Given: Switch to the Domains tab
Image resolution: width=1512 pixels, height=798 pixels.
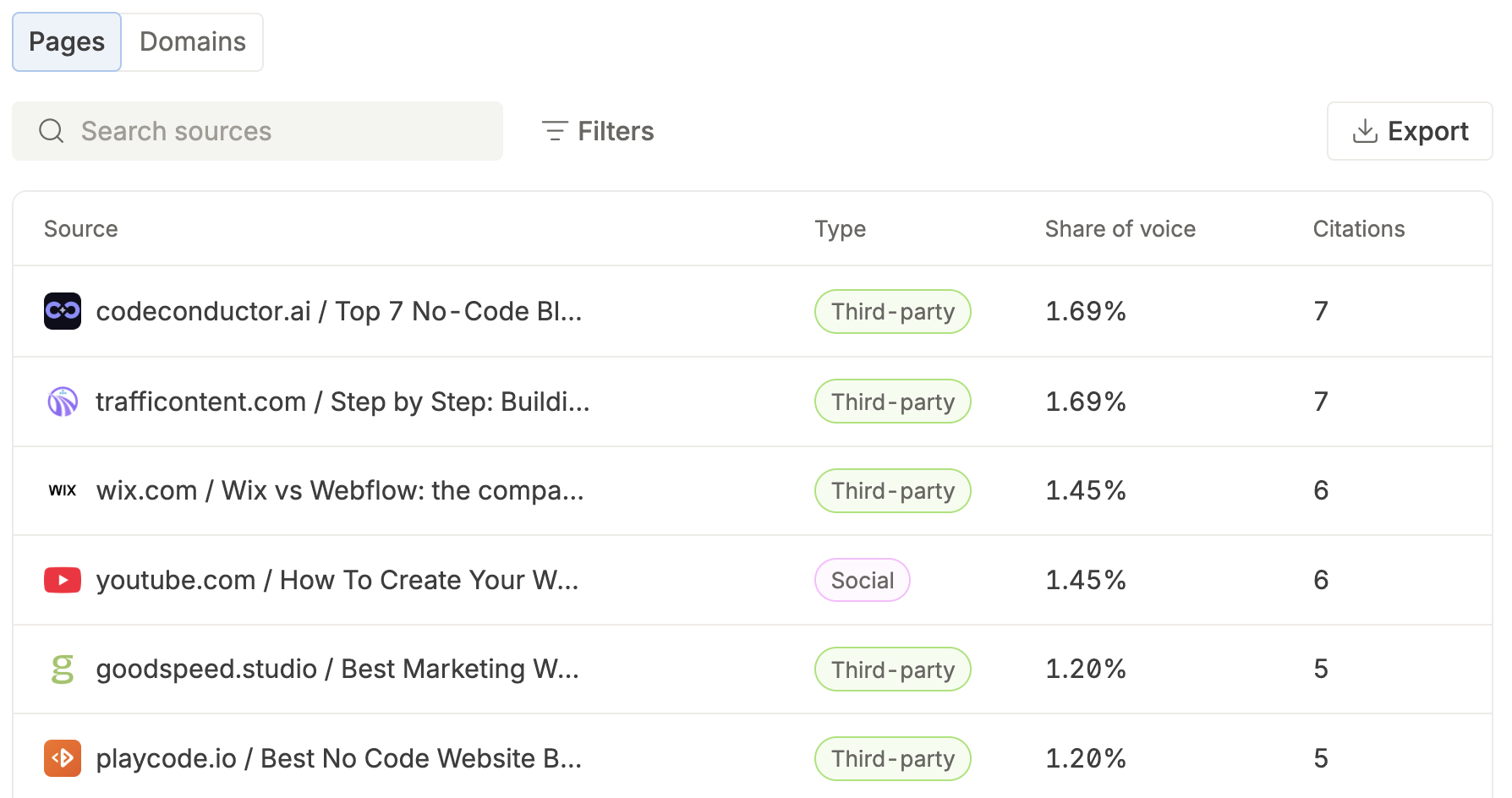Looking at the screenshot, I should pos(193,41).
